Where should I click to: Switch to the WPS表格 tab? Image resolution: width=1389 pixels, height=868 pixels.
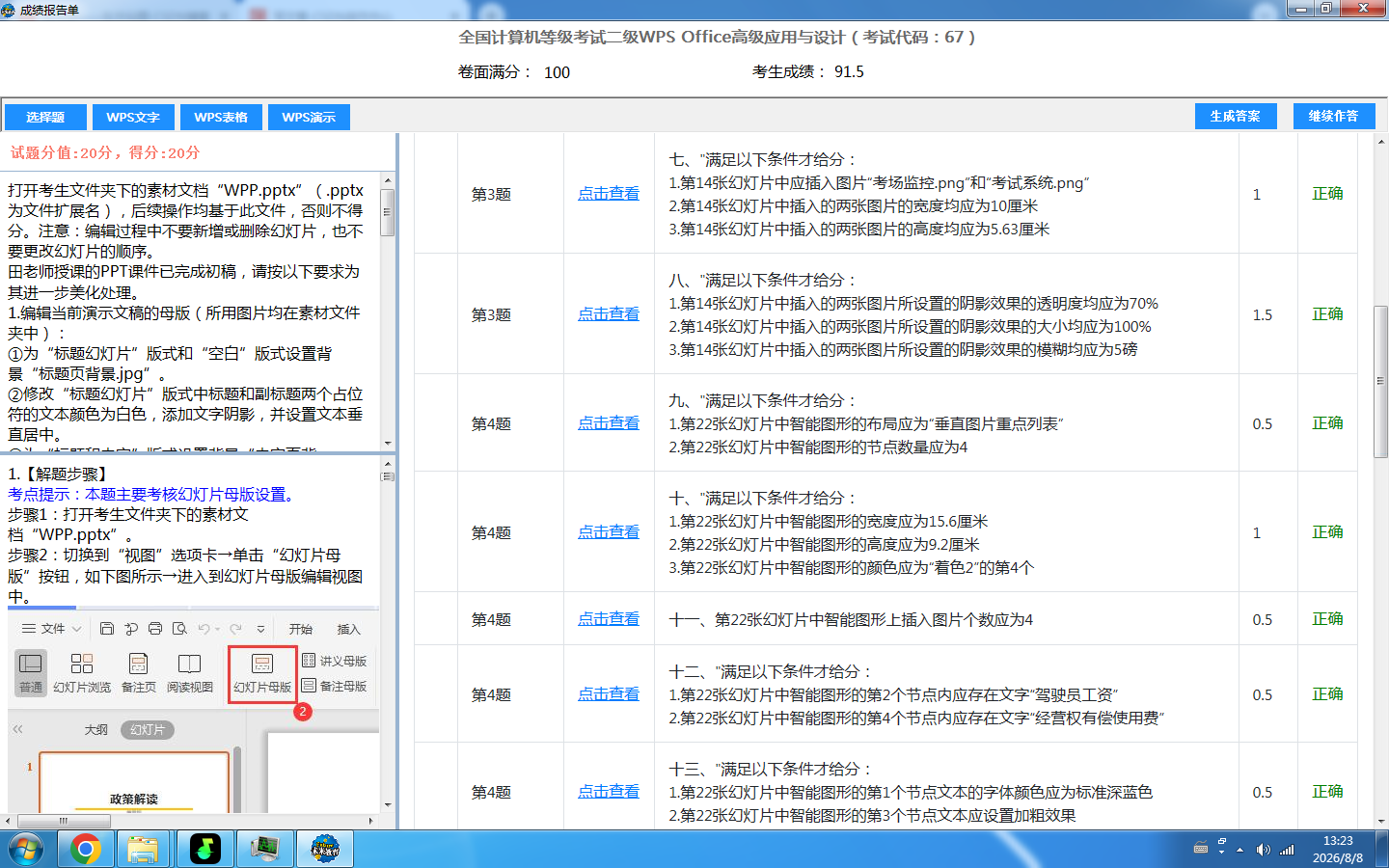(221, 118)
